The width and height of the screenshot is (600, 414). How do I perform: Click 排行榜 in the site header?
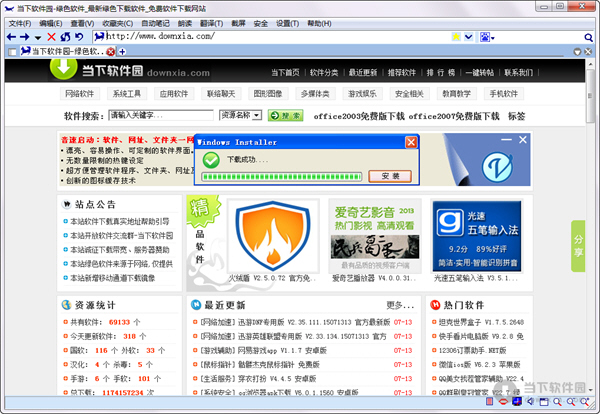pos(441,73)
